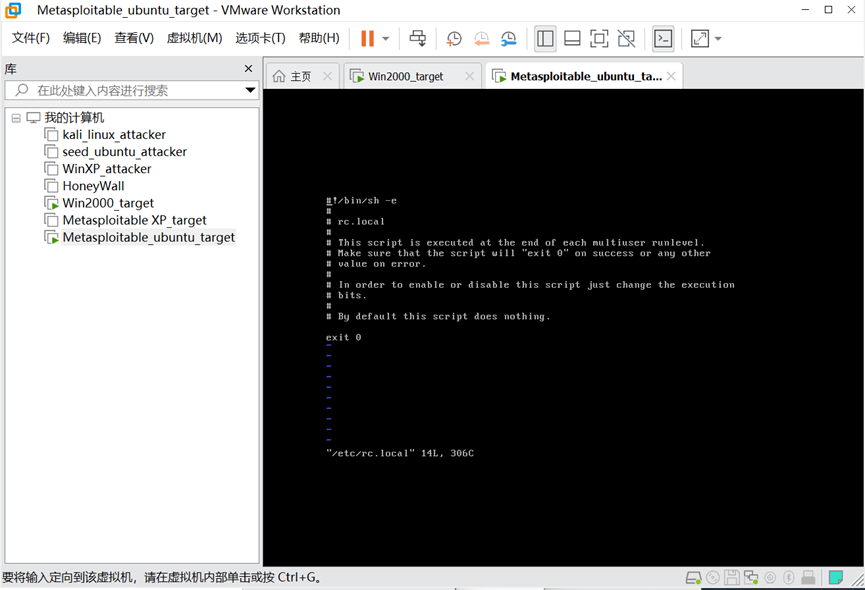865x590 pixels.
Task: Click the Ctrl+G status bar hint text
Action: tap(162, 577)
